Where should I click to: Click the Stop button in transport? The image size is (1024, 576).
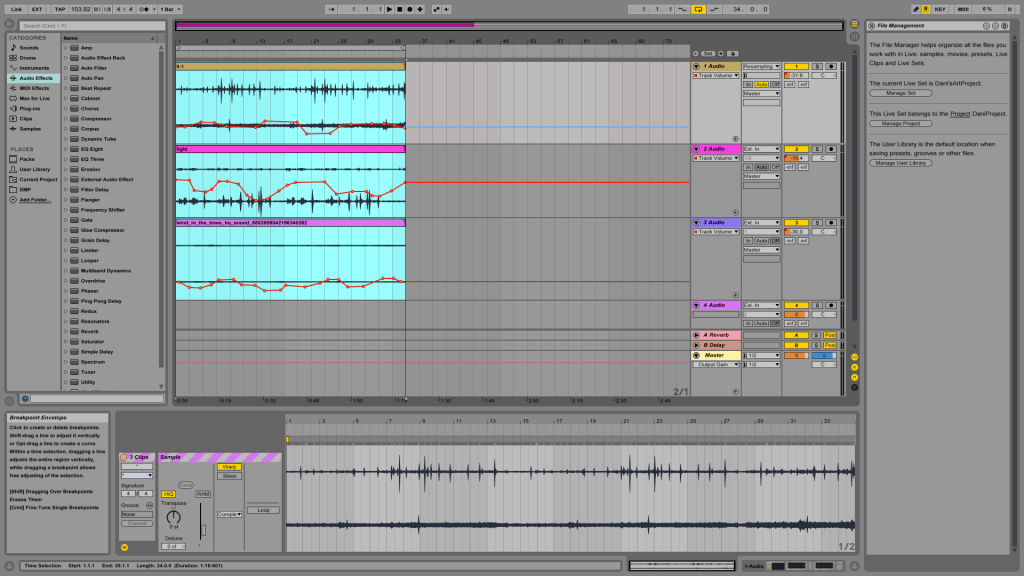pyautogui.click(x=402, y=9)
